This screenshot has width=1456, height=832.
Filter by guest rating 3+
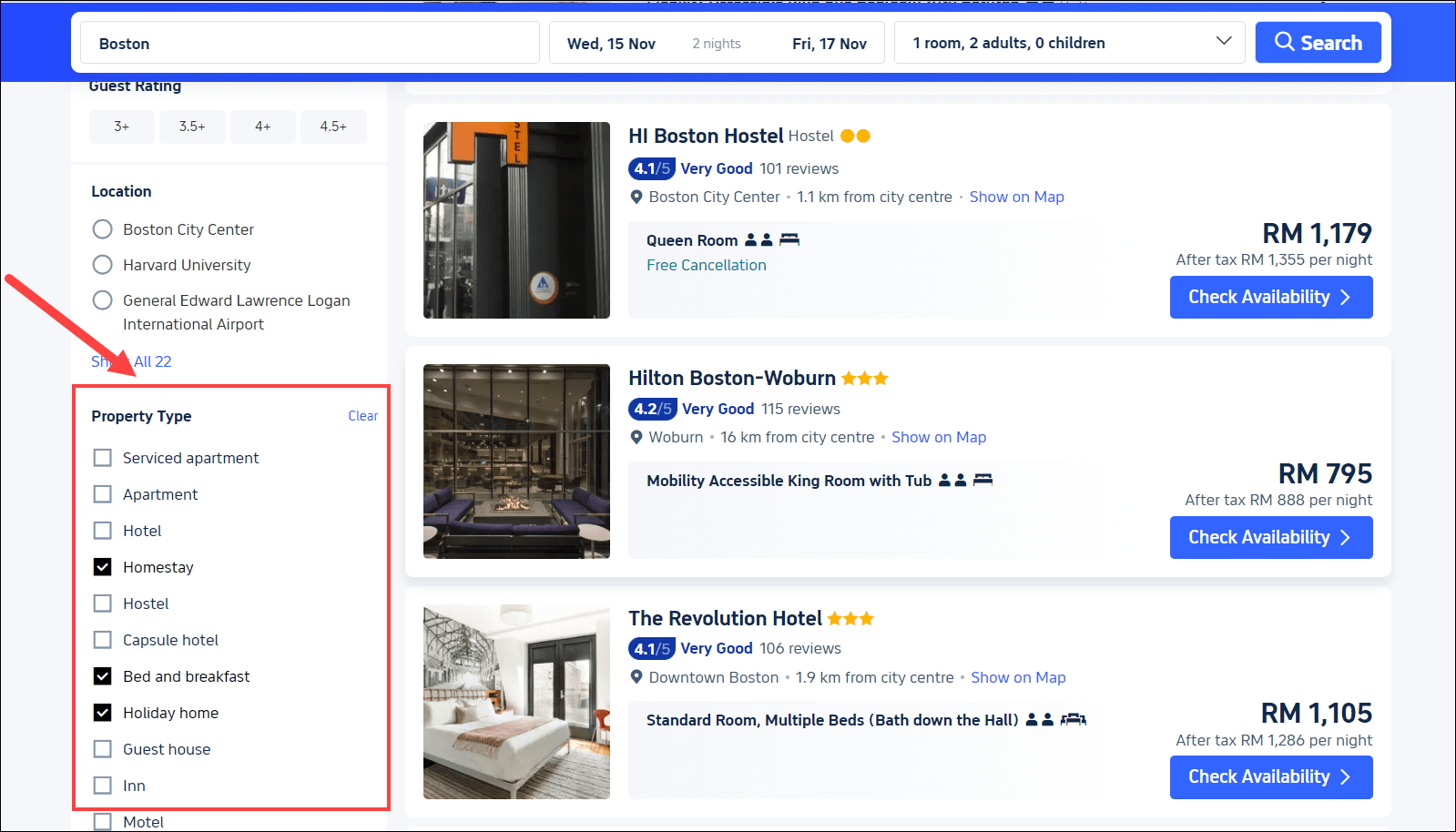pyautogui.click(x=122, y=127)
